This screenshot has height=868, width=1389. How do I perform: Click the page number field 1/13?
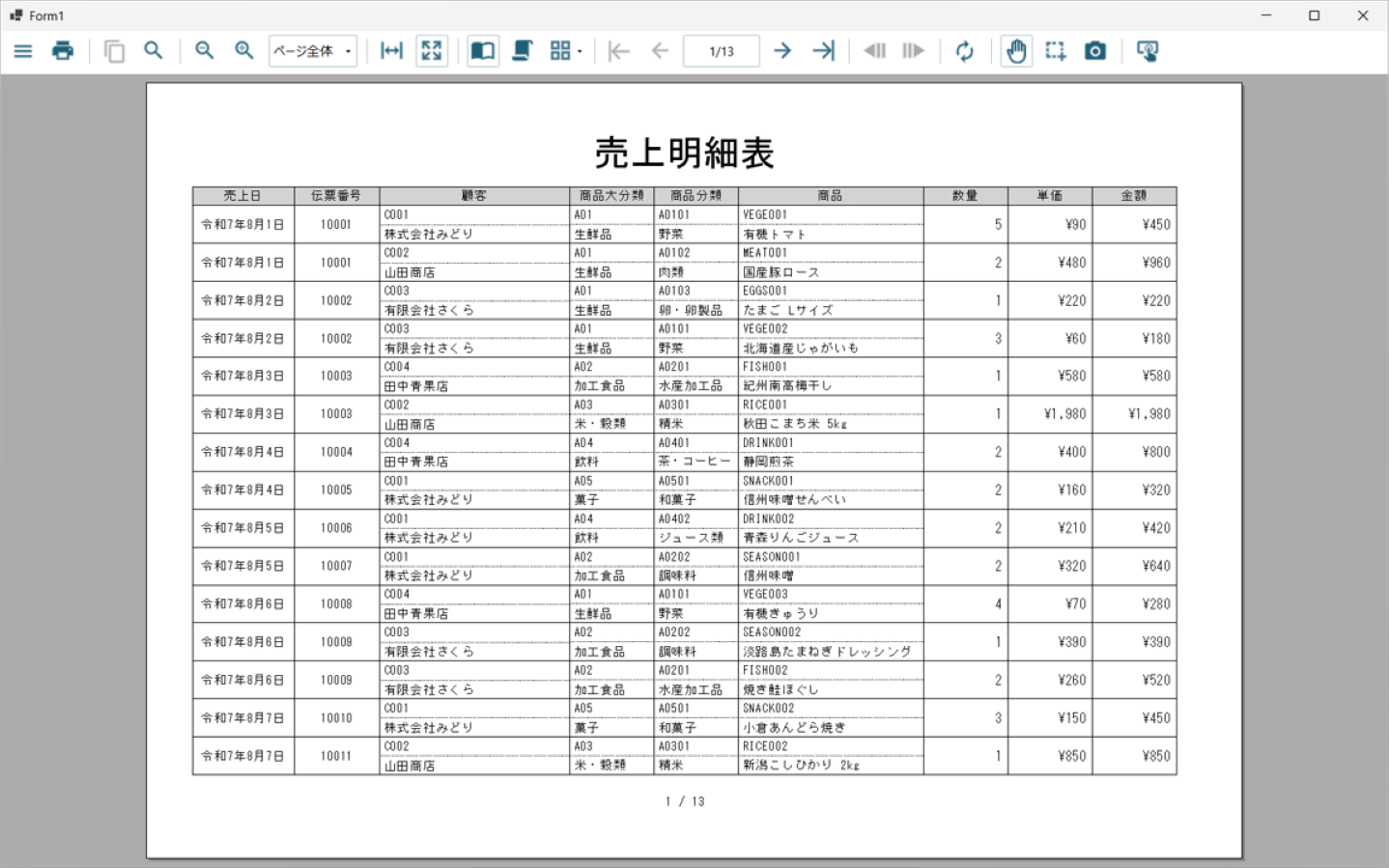[x=722, y=51]
